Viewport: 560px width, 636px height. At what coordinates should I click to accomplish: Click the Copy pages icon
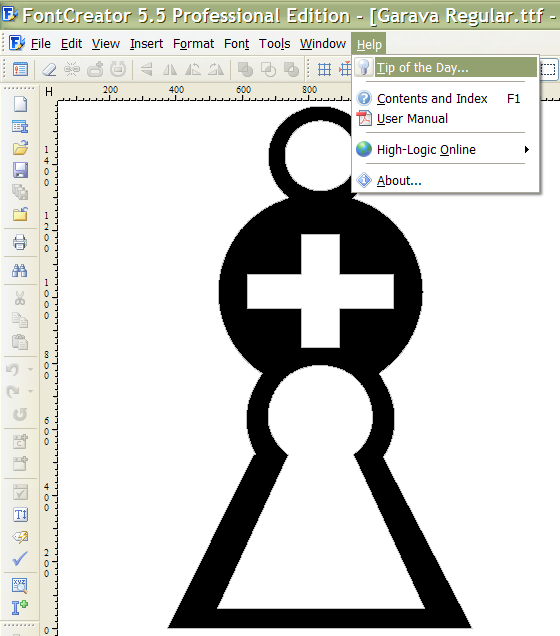(20, 320)
